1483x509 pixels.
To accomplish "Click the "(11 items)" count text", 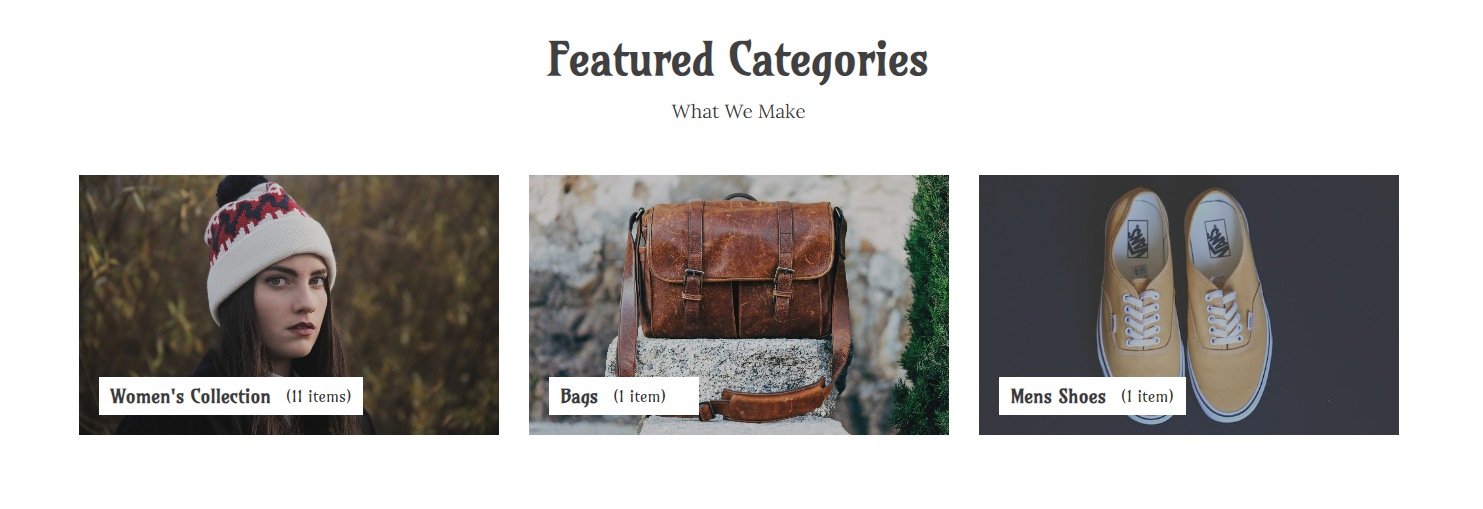I will click(x=319, y=396).
